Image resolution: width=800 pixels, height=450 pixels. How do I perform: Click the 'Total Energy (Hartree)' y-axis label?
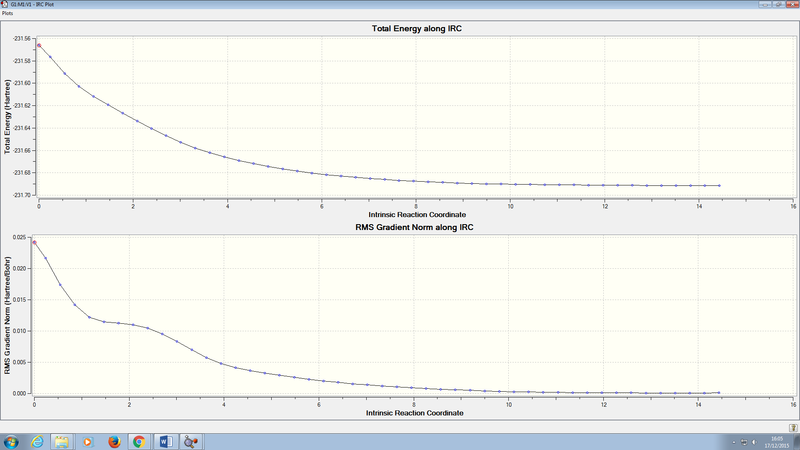click(7, 116)
